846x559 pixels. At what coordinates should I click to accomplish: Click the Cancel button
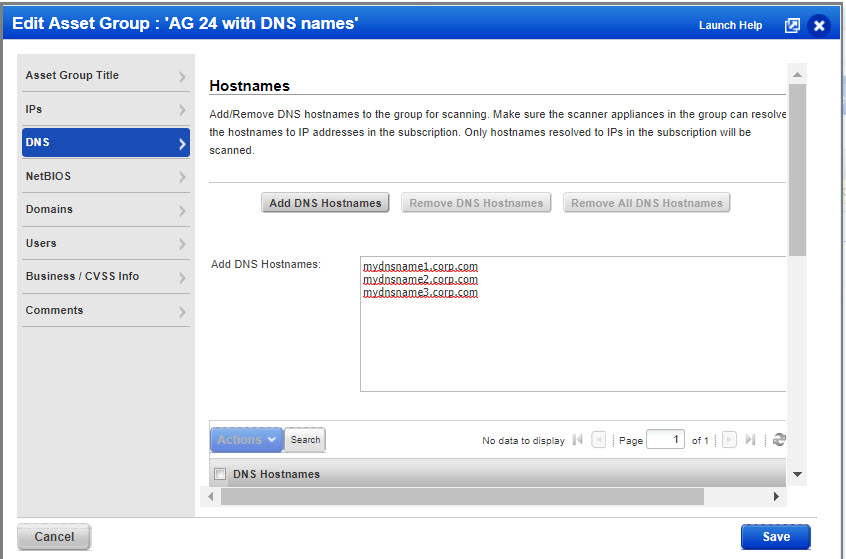tap(54, 537)
